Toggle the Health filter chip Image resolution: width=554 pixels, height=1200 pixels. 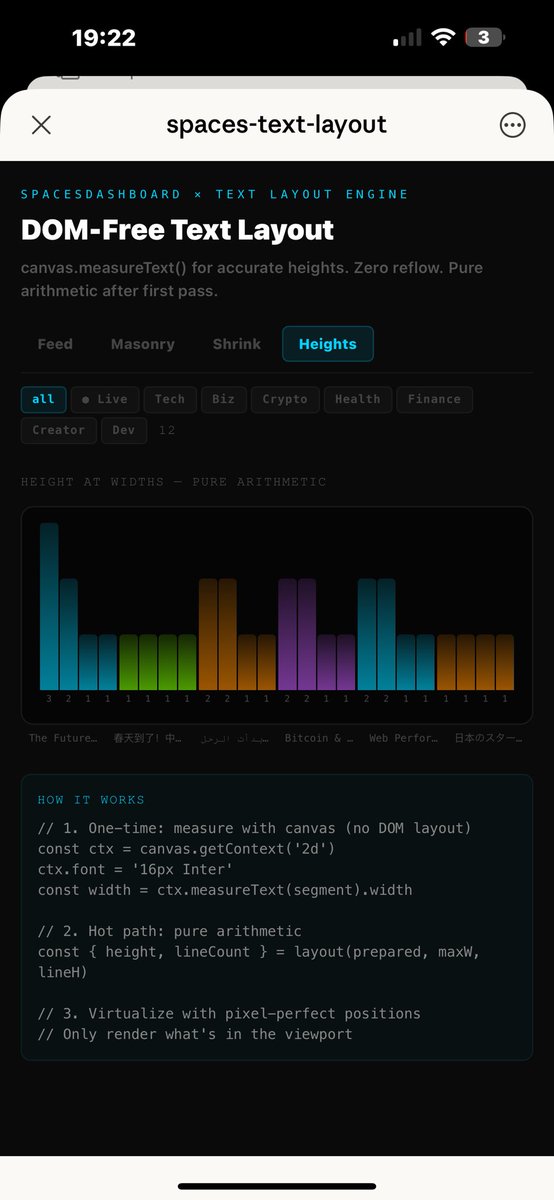pyautogui.click(x=358, y=399)
